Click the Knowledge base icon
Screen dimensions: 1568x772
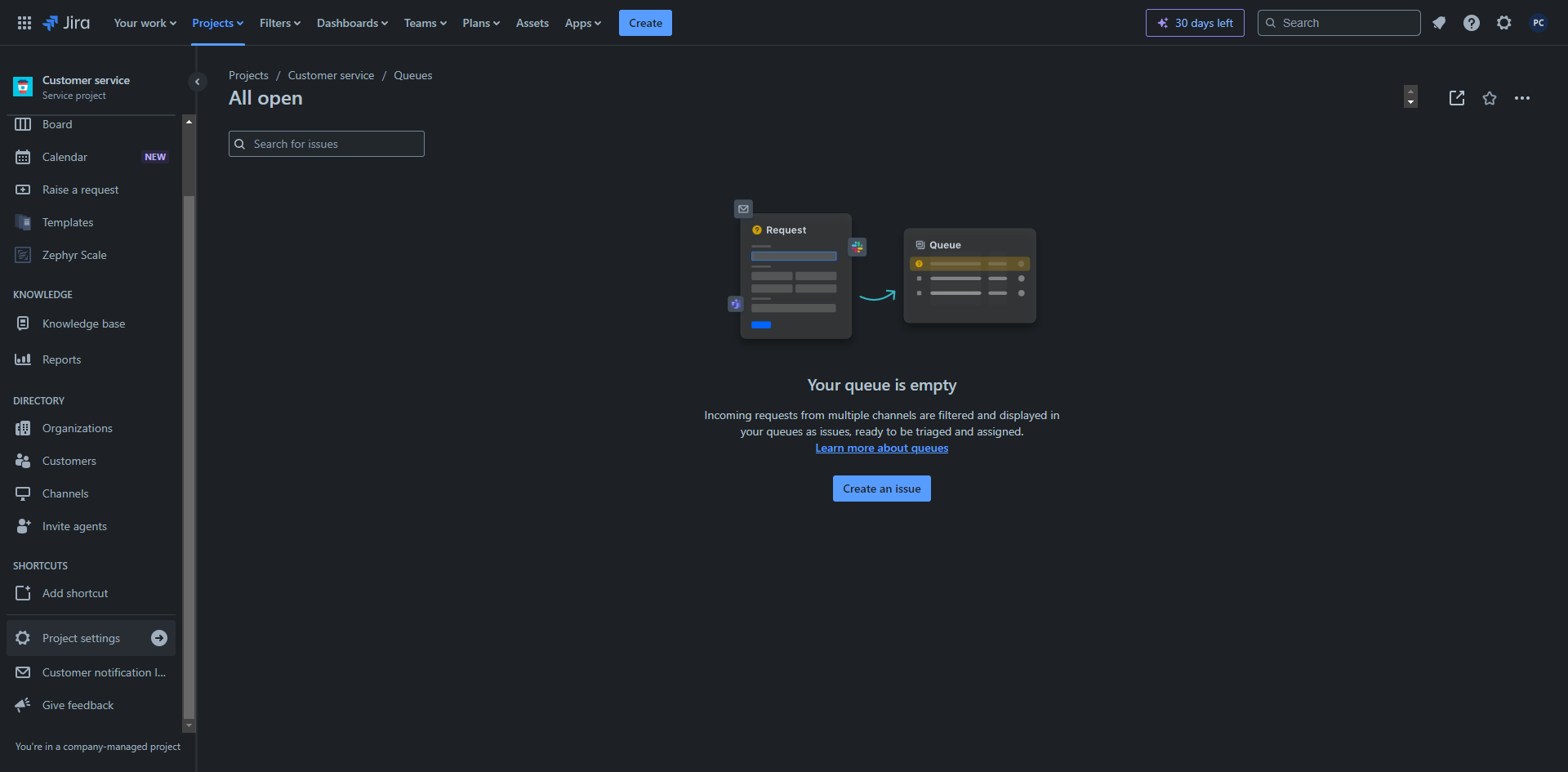23,324
